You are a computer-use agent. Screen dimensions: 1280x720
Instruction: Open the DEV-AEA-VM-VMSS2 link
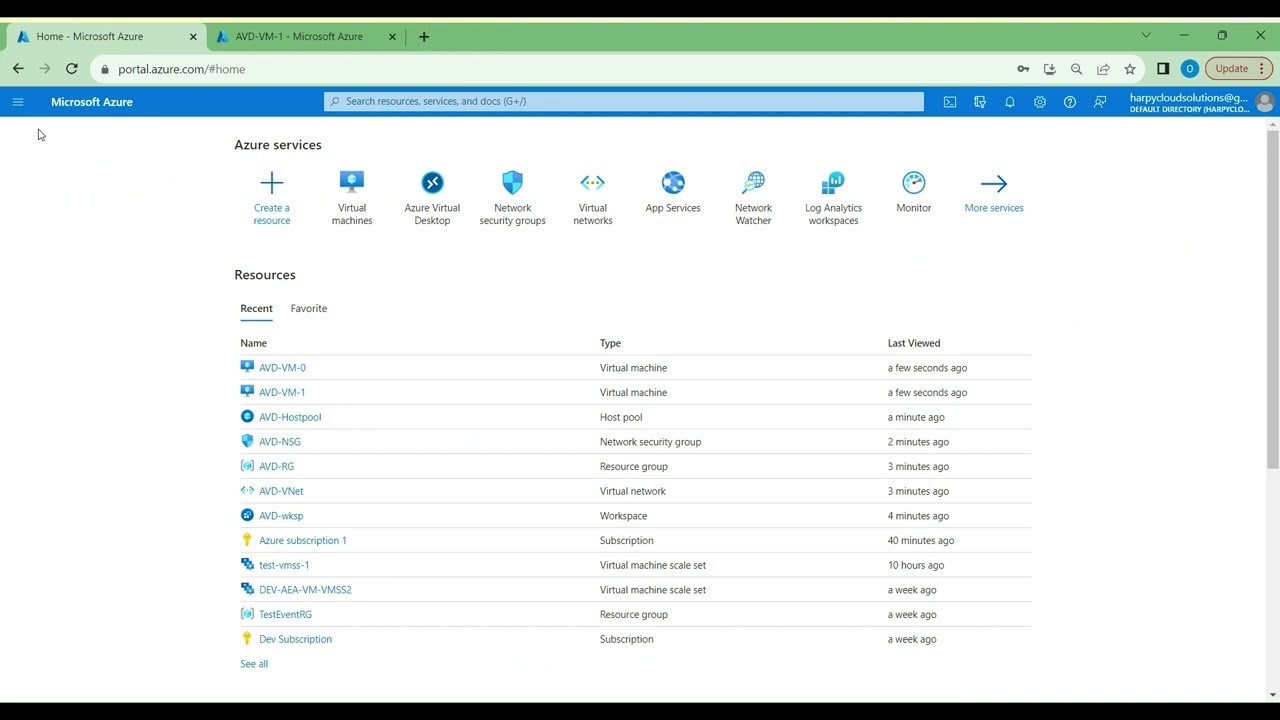click(x=305, y=590)
